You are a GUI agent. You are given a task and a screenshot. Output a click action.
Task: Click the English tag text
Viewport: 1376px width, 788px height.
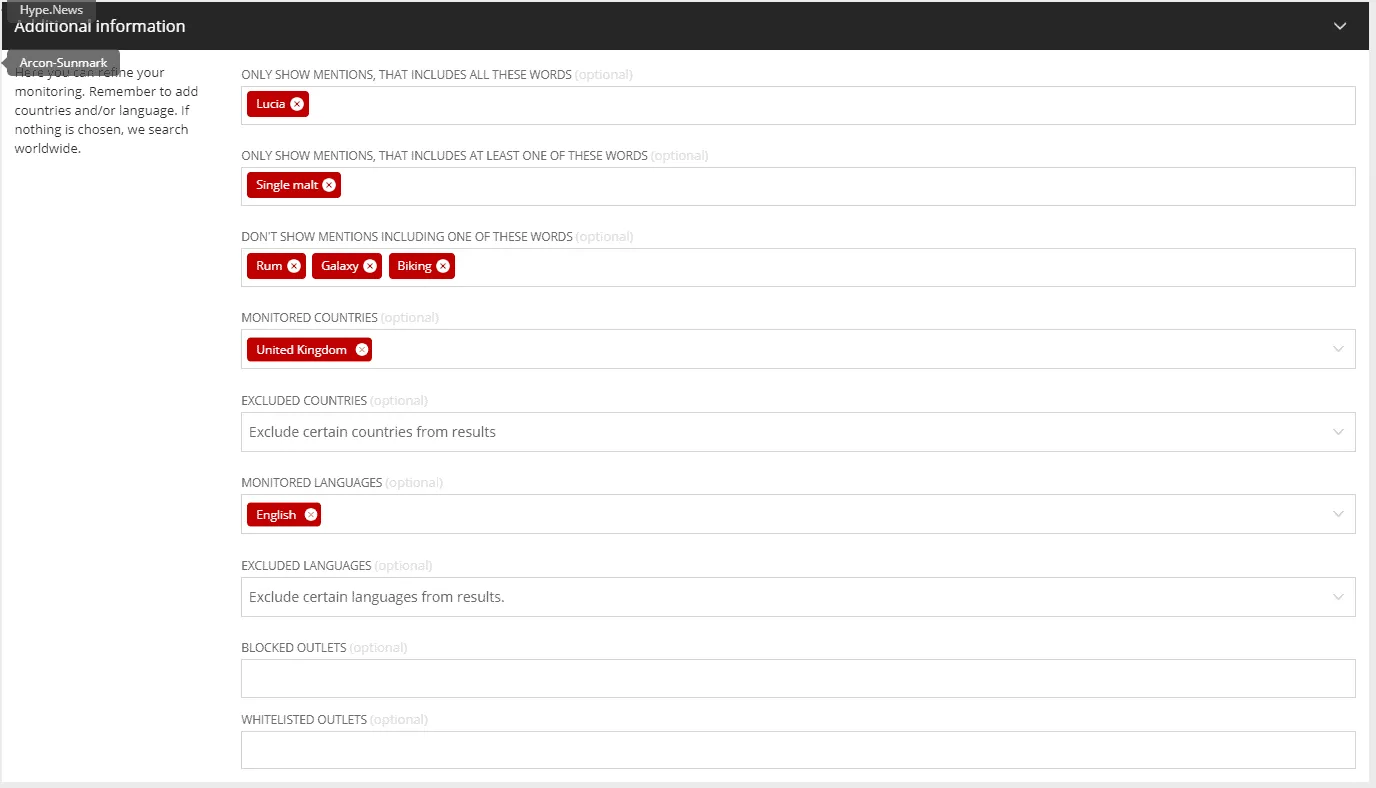tap(276, 515)
